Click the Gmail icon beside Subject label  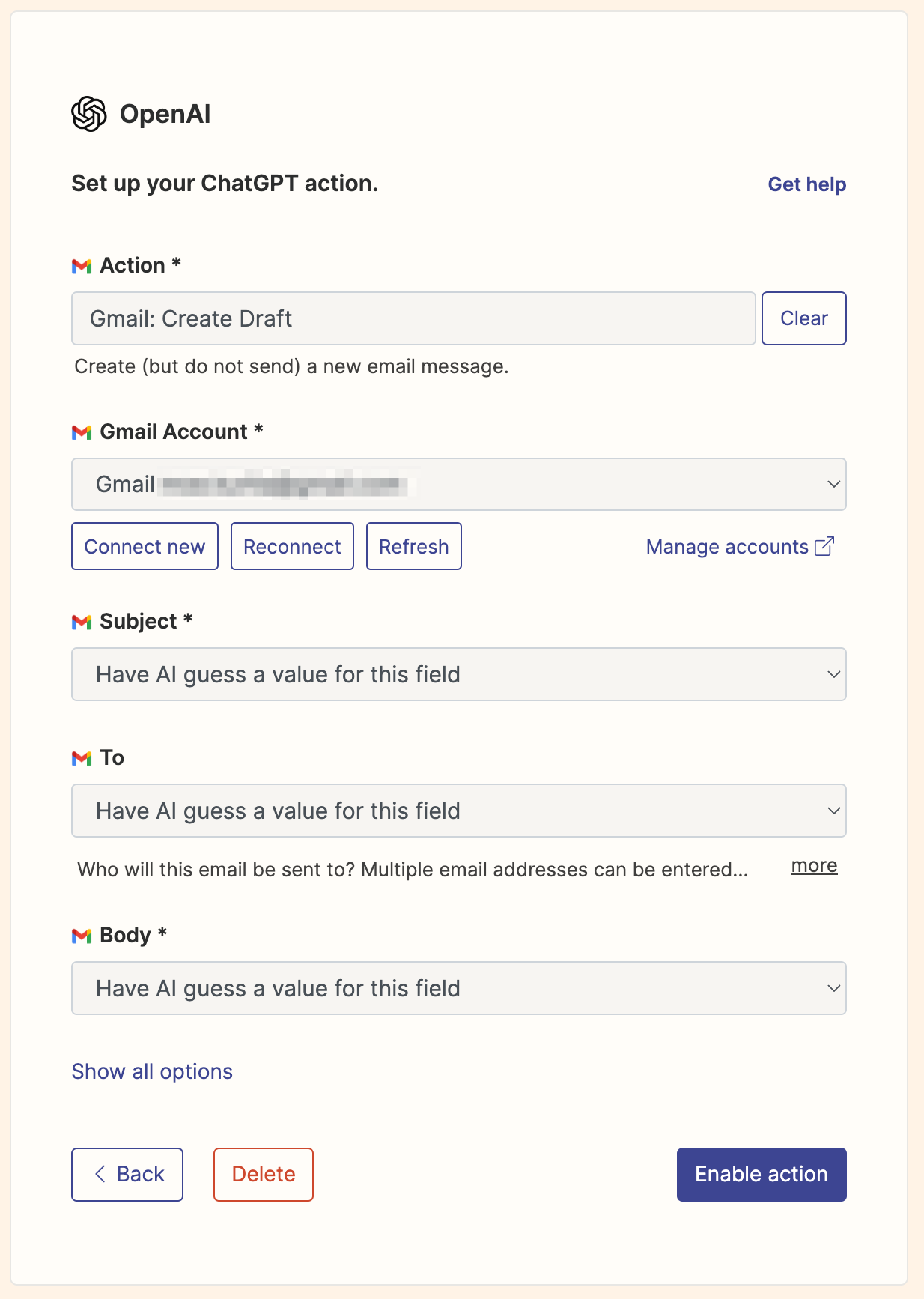tap(82, 622)
